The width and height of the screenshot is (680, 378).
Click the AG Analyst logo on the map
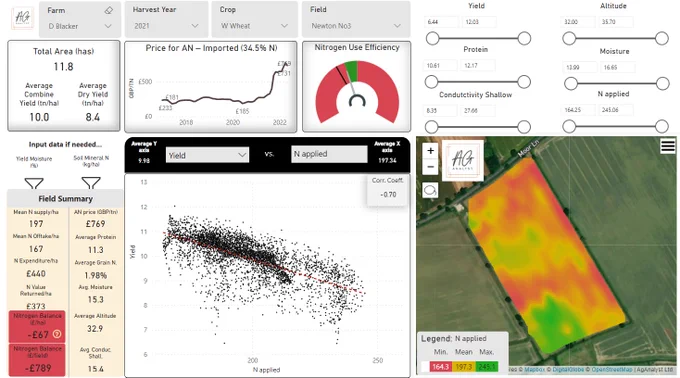[x=462, y=160]
